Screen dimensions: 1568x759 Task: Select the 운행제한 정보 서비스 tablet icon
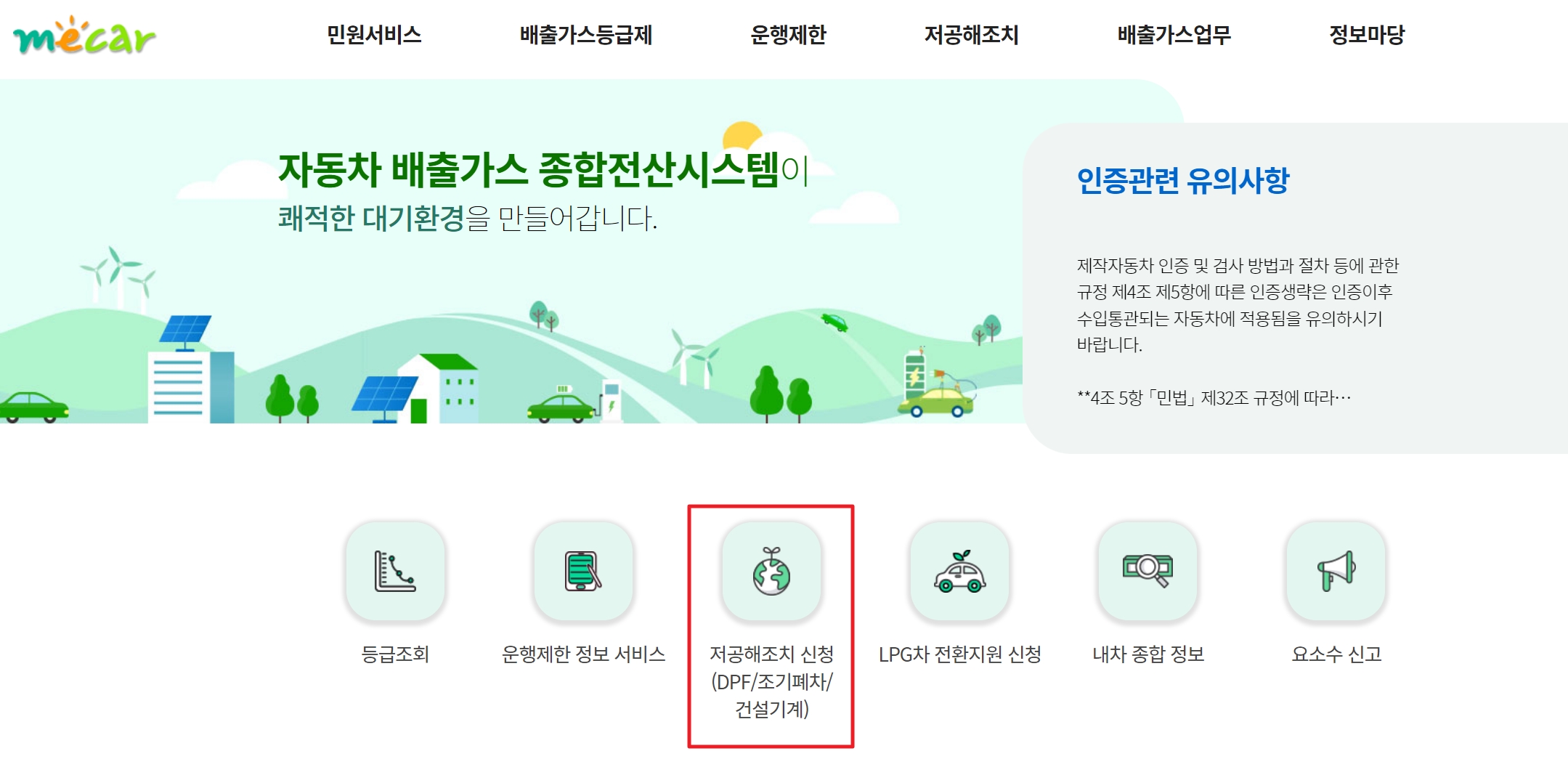pos(583,571)
